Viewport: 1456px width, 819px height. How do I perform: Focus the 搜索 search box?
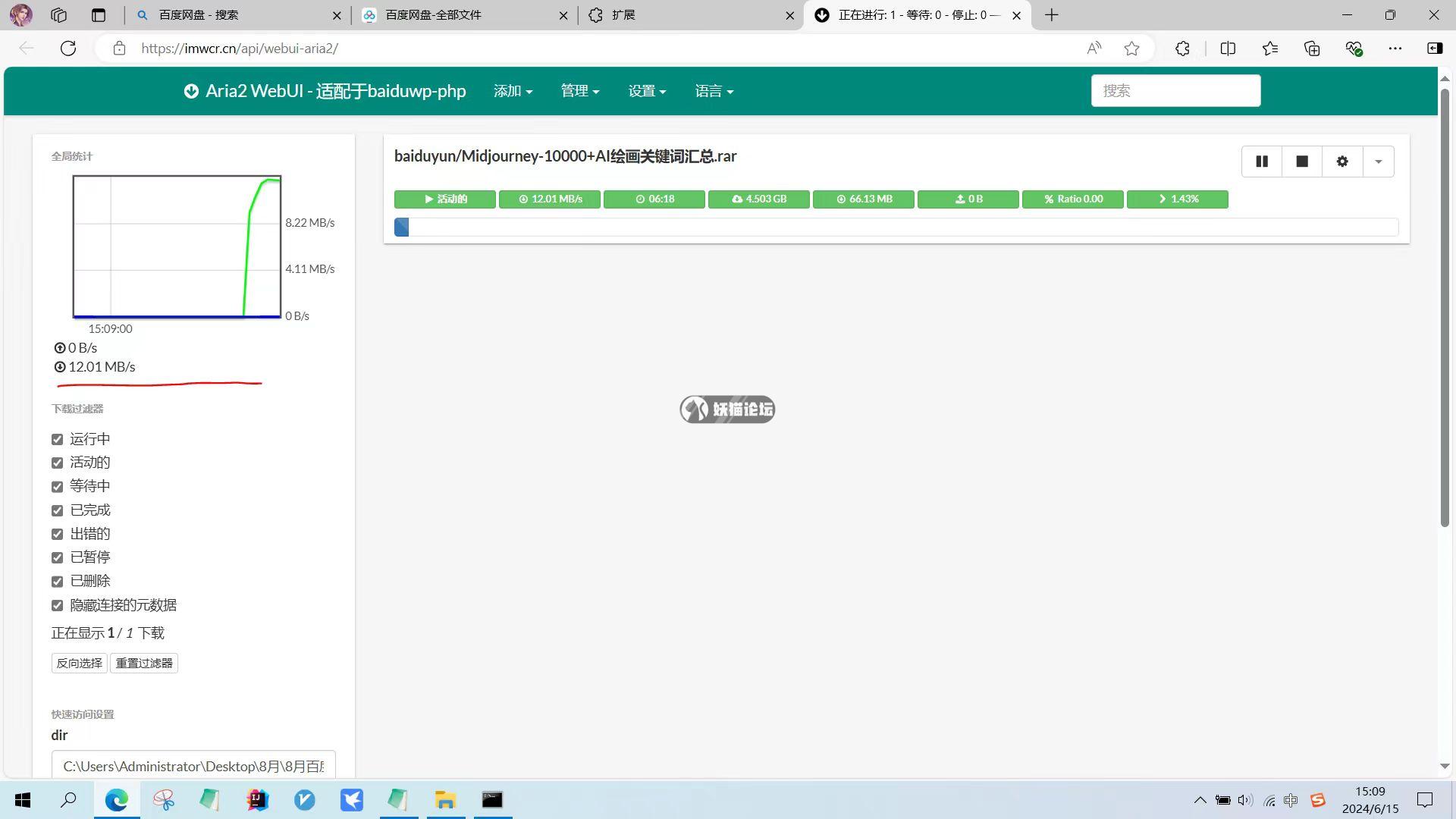(x=1175, y=91)
